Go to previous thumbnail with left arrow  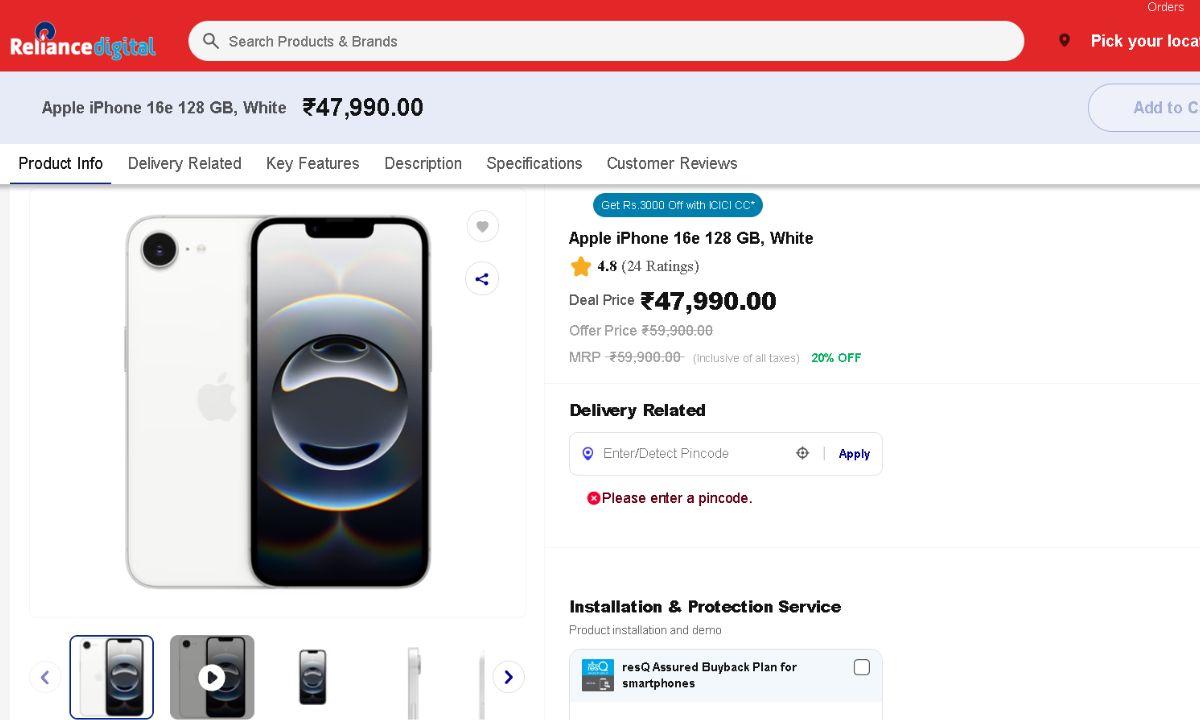point(45,677)
